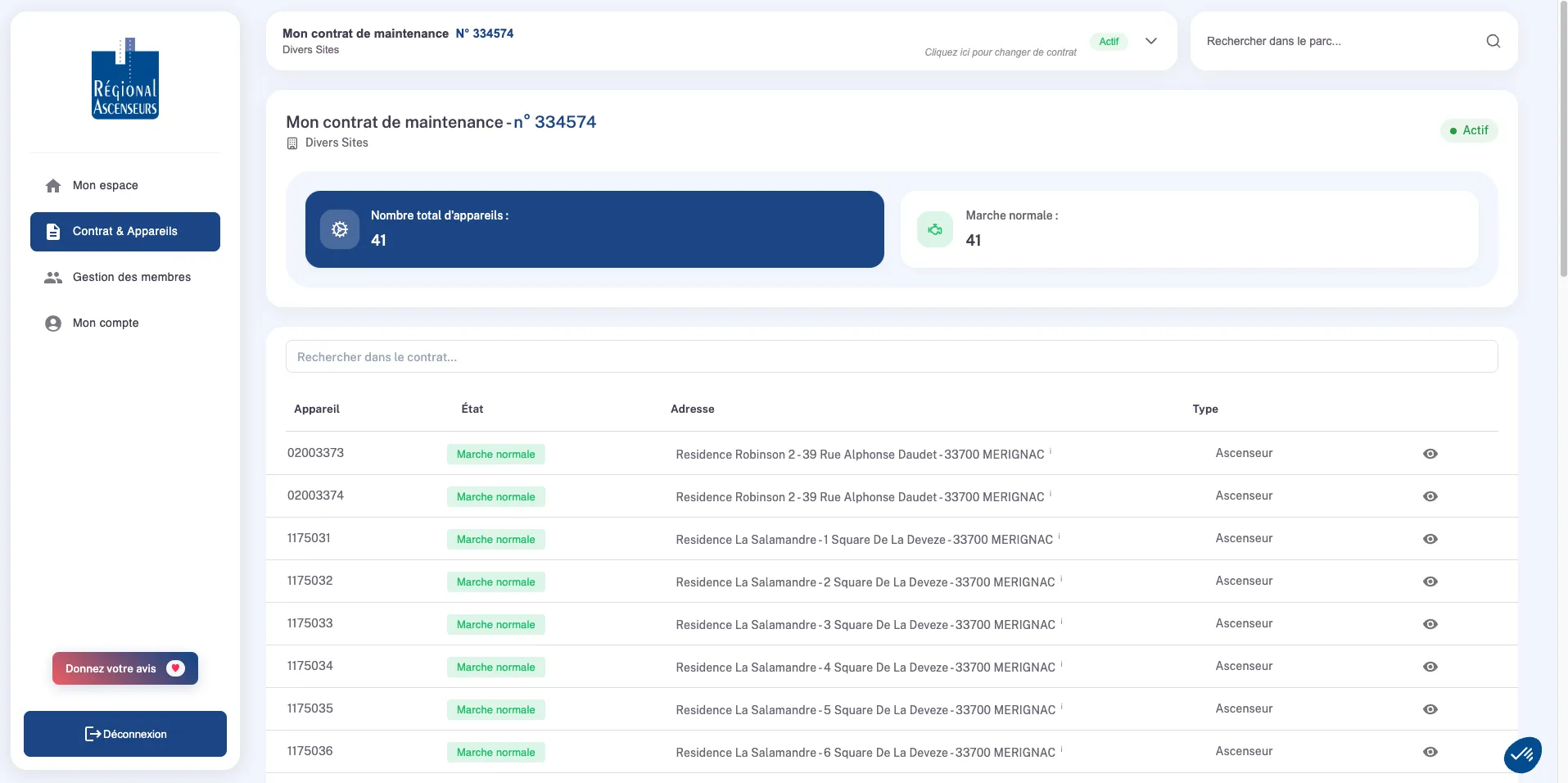Viewport: 1568px width, 783px height.
Task: Toggle the eye icon for appareil 1175036
Action: click(x=1430, y=752)
